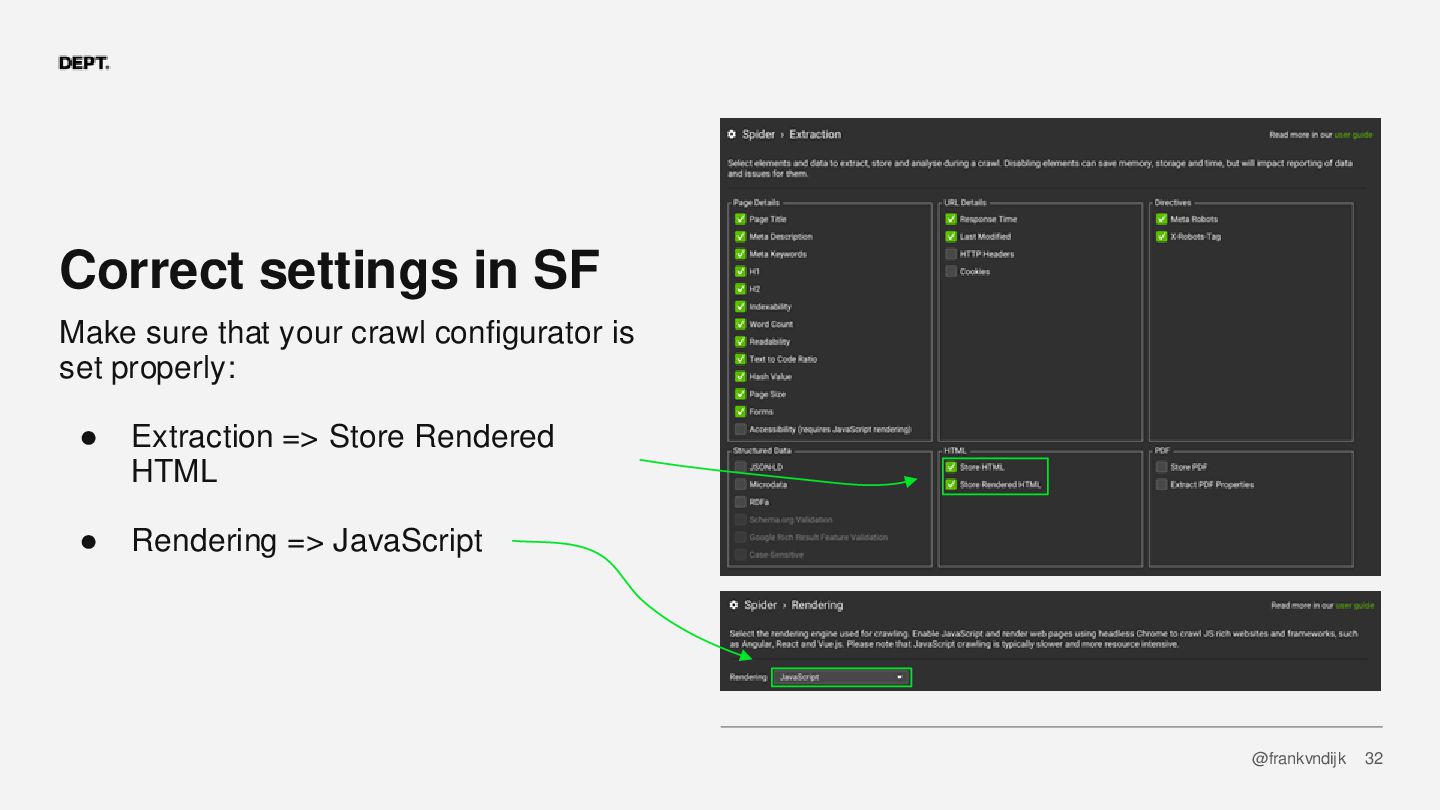Screen dimensions: 1440x810
Task: Click the 'Correct settings in SF' heading
Action: pyautogui.click(x=330, y=270)
